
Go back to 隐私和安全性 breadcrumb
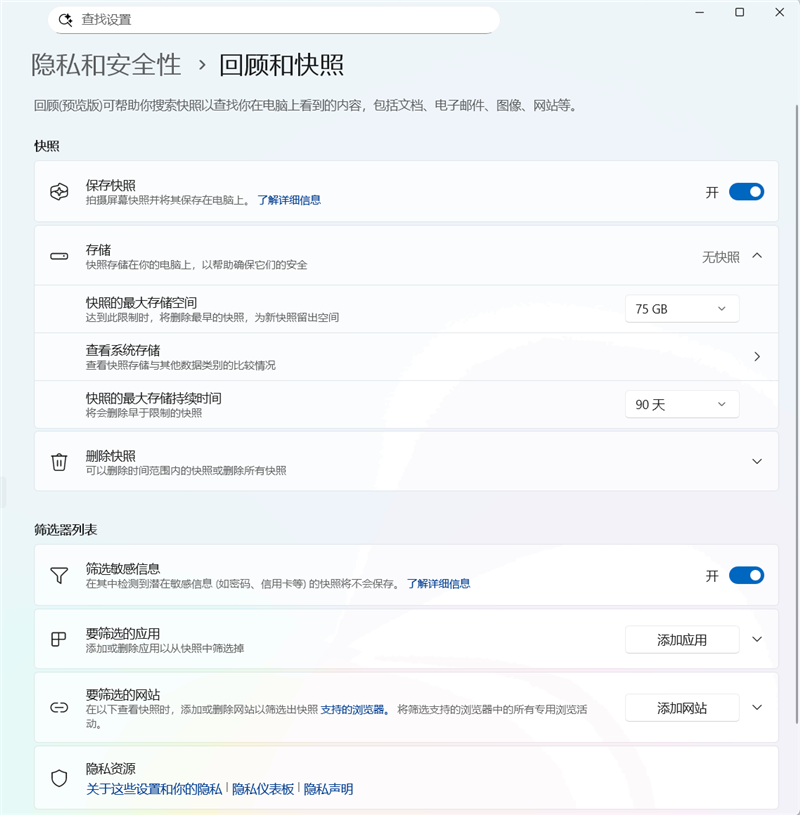[106, 65]
